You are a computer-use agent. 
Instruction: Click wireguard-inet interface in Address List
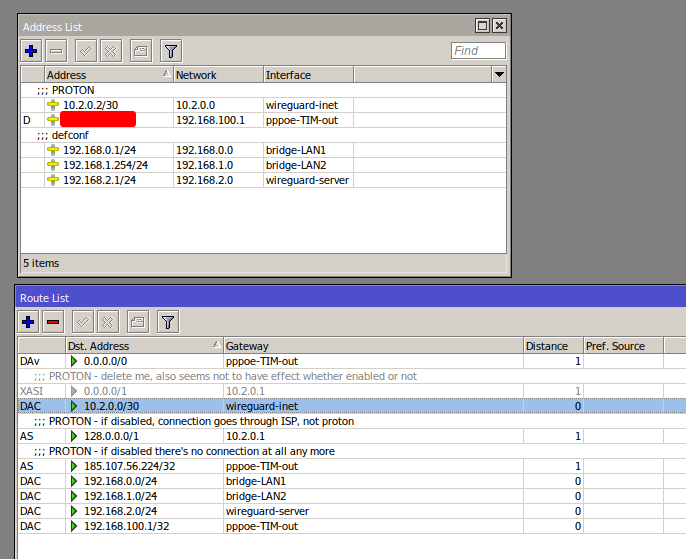point(302,105)
